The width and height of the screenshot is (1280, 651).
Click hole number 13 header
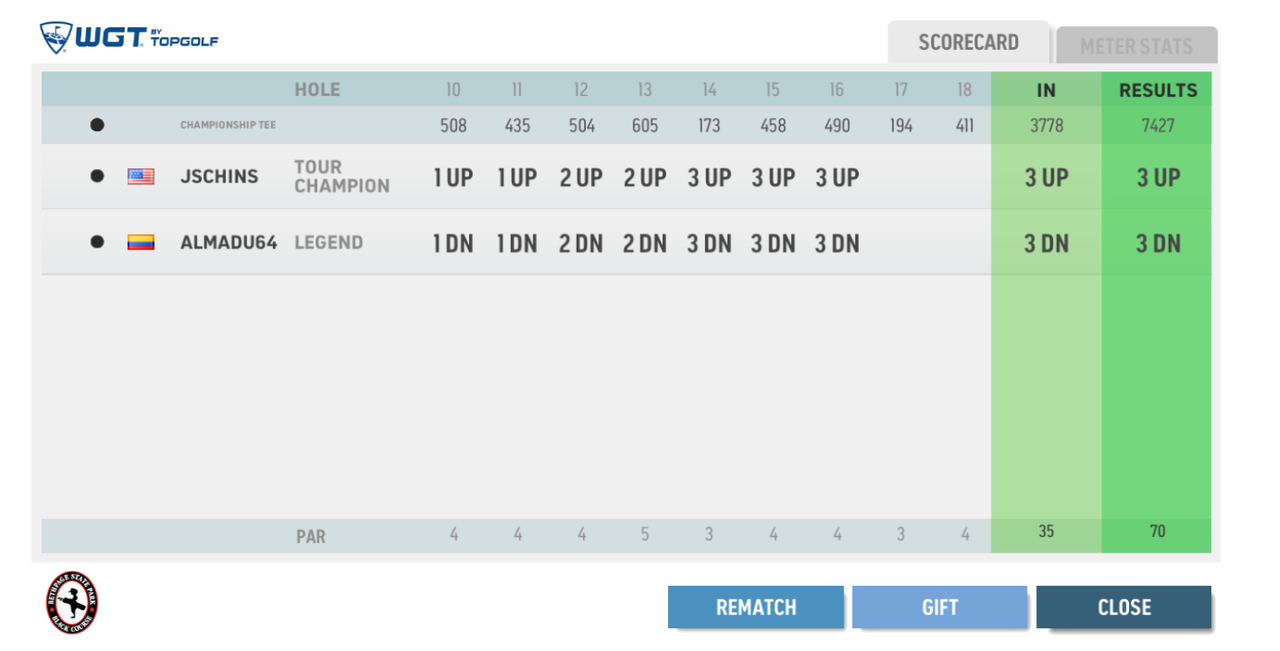[x=645, y=90]
